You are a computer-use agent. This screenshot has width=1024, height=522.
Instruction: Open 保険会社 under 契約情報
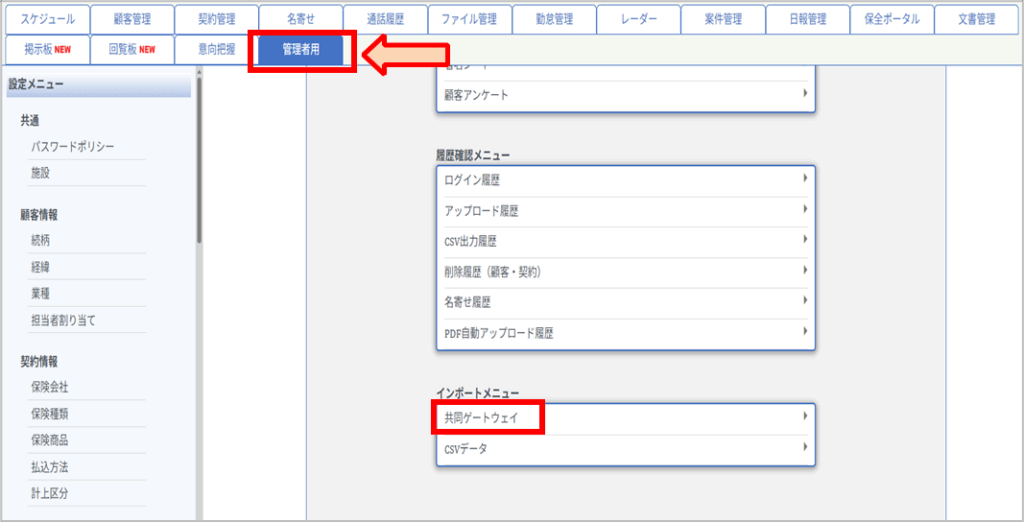coord(49,387)
